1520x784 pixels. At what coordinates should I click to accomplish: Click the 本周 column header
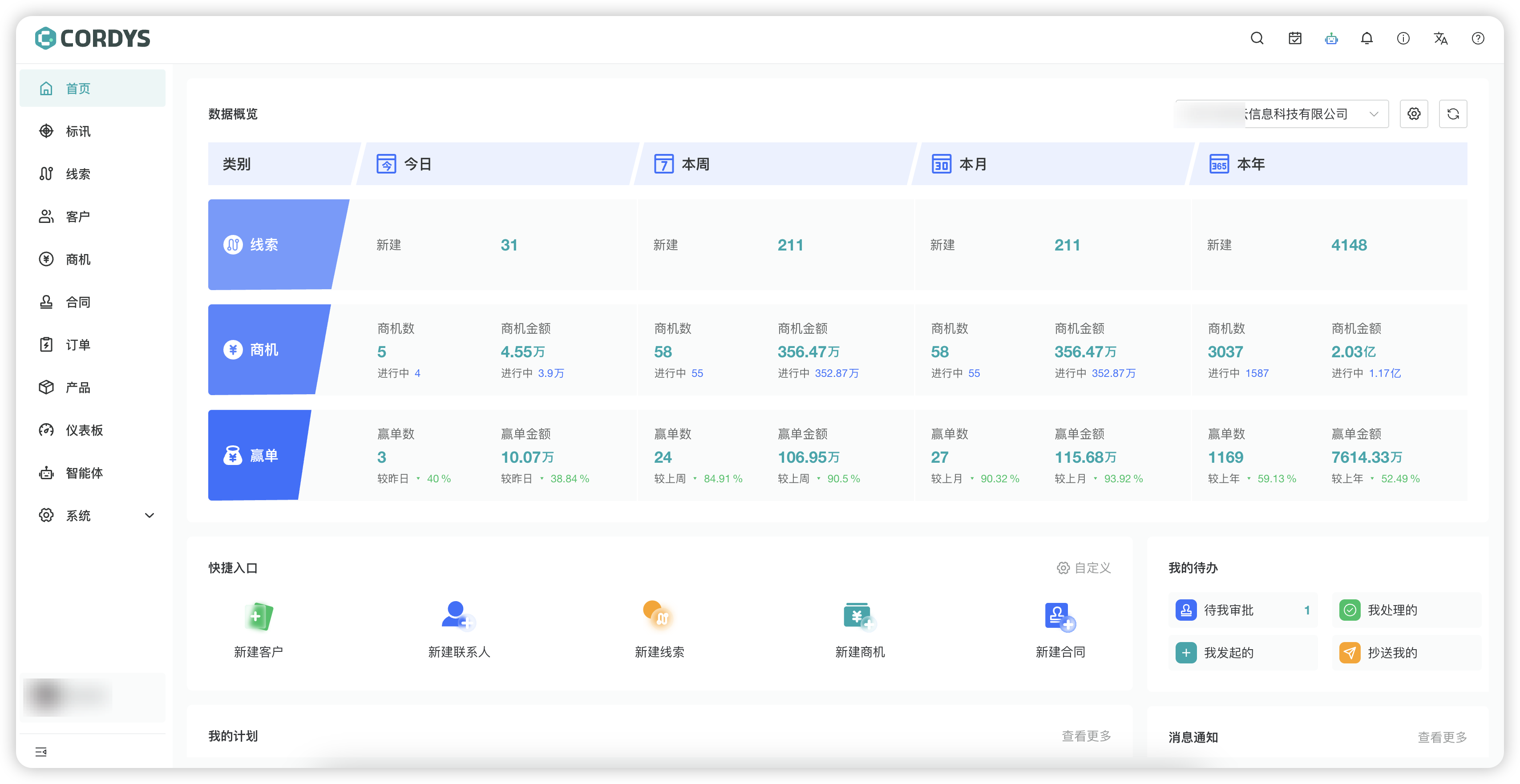pos(774,164)
